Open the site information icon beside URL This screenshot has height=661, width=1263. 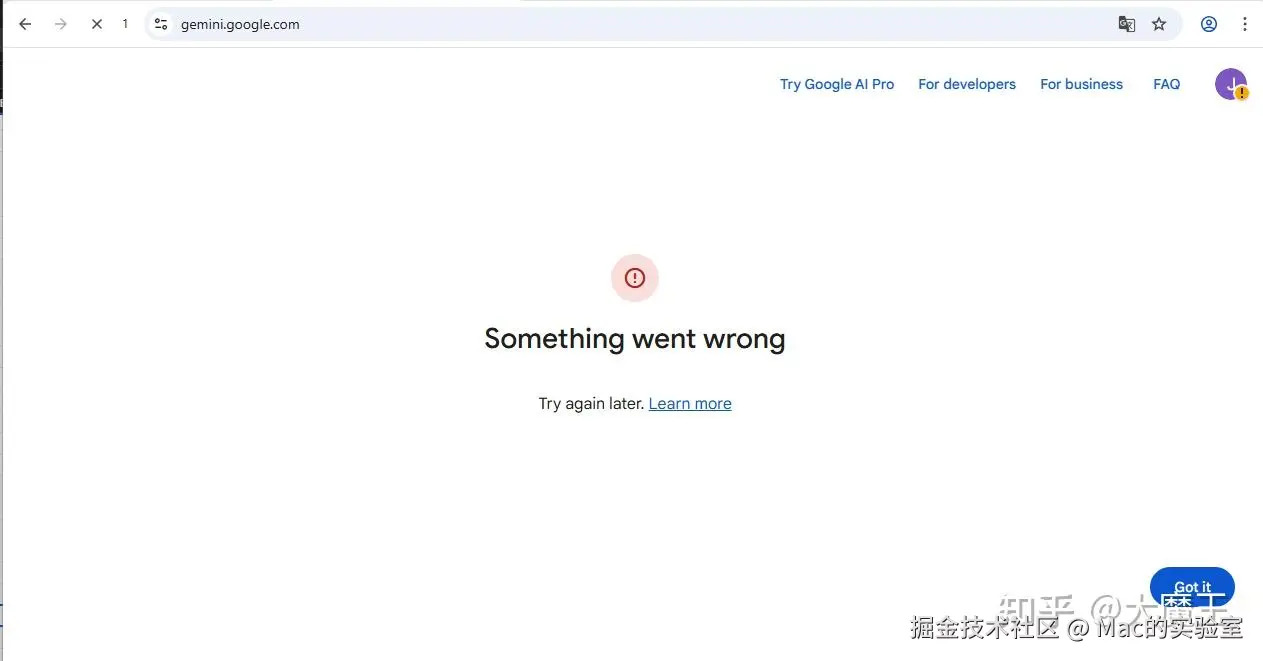[x=161, y=24]
